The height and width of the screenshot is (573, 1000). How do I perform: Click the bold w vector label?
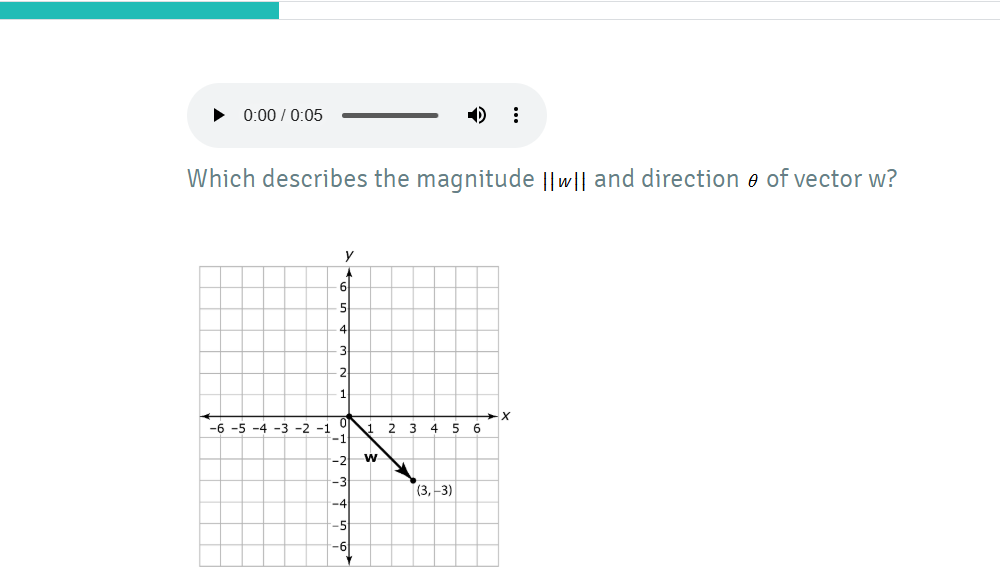click(x=371, y=457)
